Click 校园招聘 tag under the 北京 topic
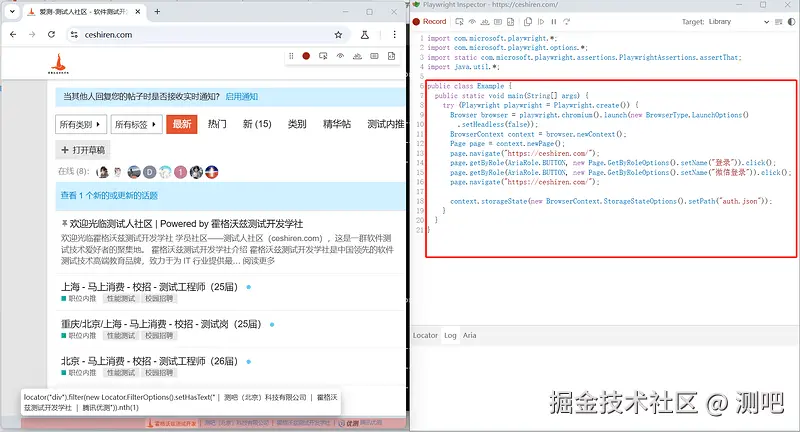Image resolution: width=800 pixels, height=432 pixels. point(159,373)
